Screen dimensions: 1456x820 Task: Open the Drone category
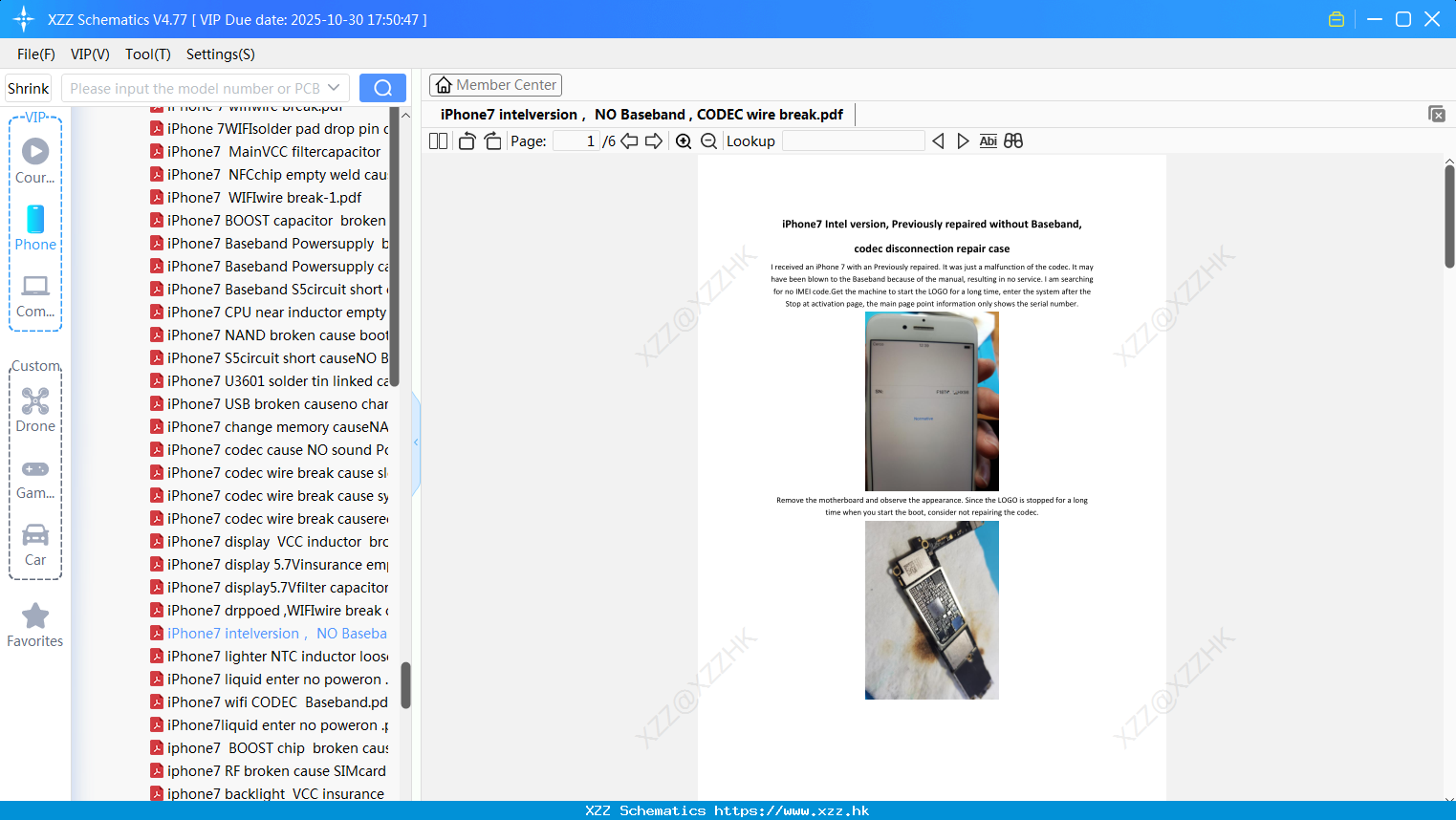pos(35,410)
